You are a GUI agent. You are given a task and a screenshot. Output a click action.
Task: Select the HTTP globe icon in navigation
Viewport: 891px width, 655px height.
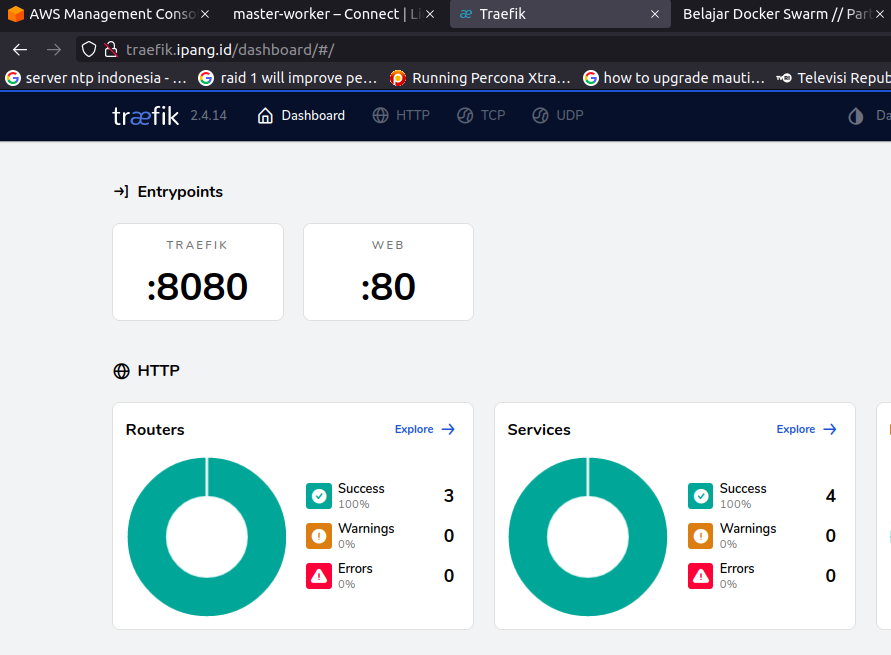(x=379, y=114)
